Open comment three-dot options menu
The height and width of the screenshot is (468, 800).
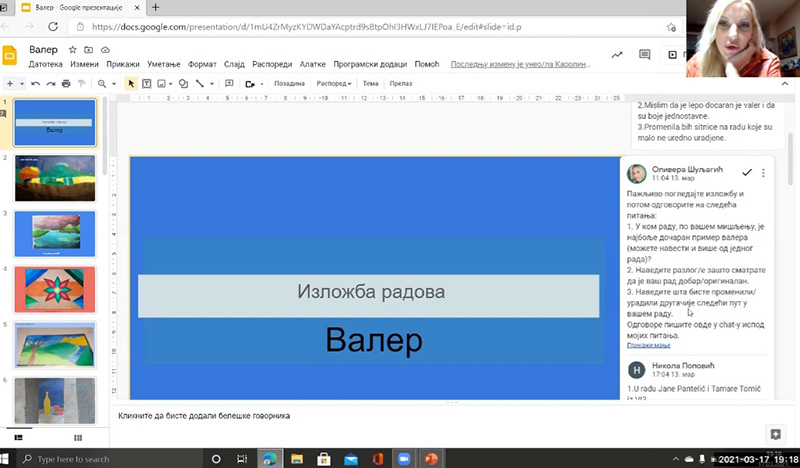(763, 173)
